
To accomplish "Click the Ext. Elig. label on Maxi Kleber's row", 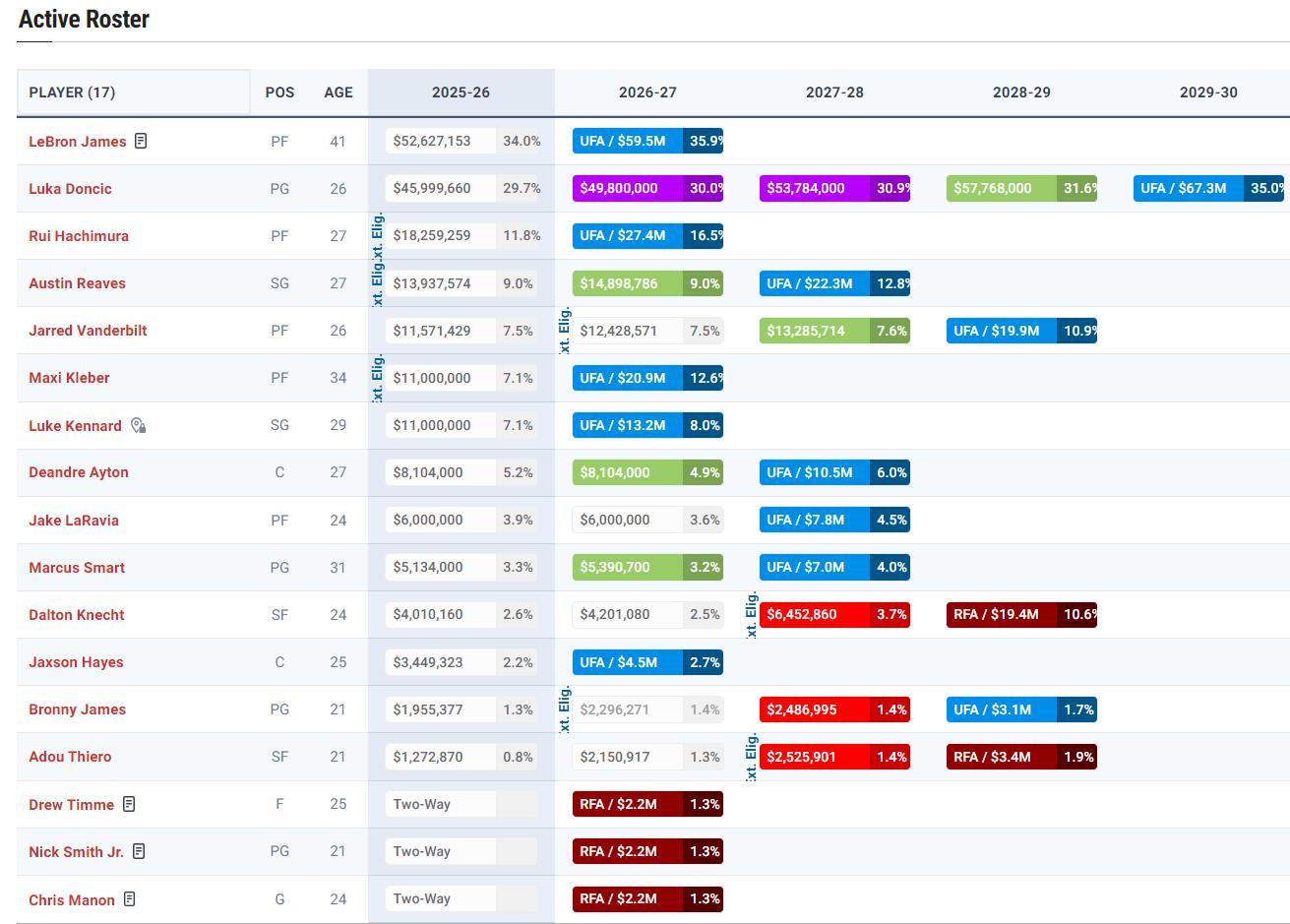I will click(x=378, y=378).
